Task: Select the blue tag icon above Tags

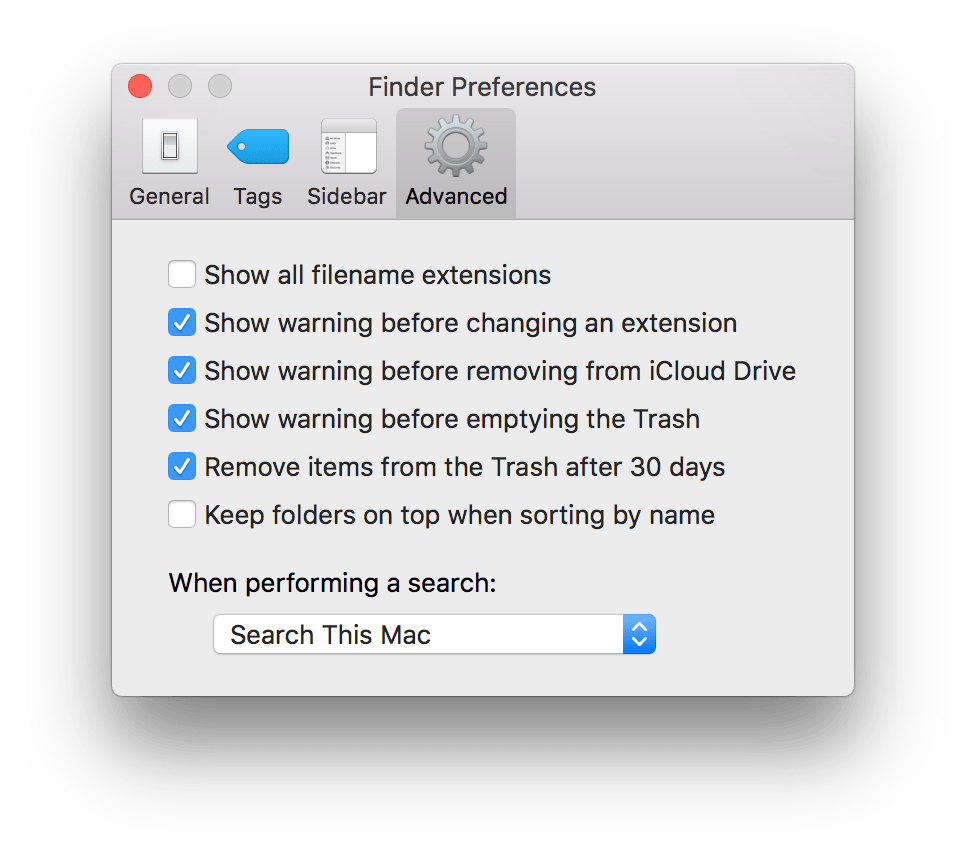Action: click(257, 145)
